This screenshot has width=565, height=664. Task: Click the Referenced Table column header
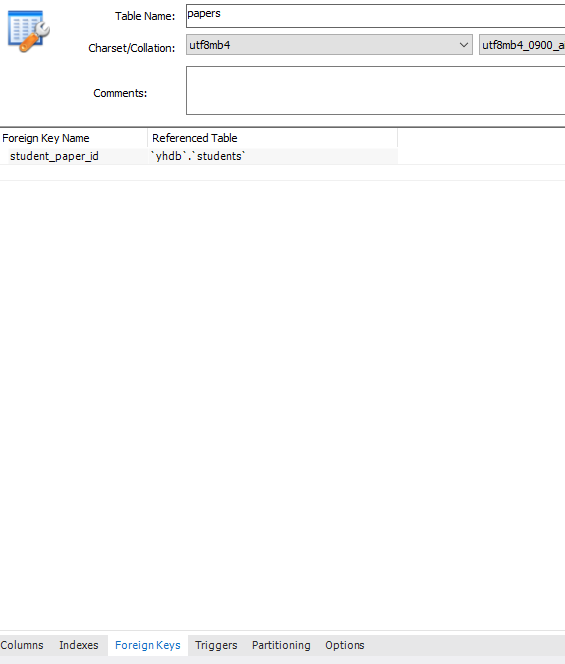coord(273,138)
